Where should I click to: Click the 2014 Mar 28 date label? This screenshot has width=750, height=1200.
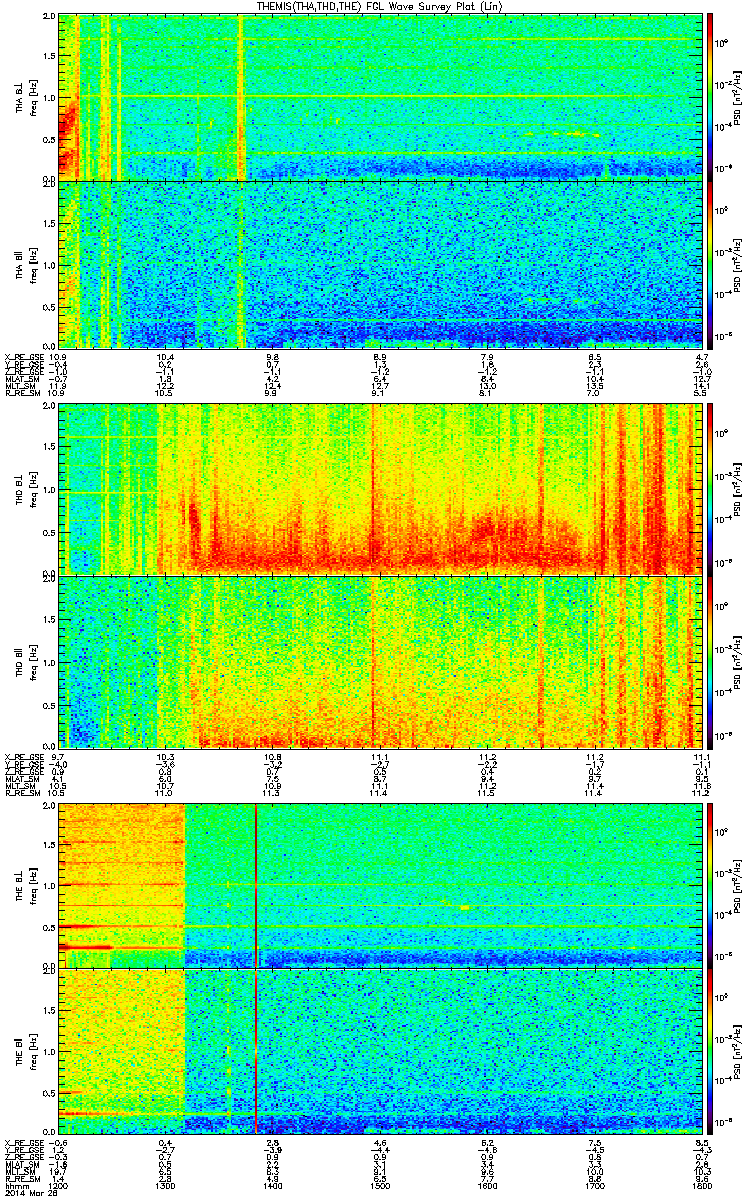click(x=27, y=1193)
